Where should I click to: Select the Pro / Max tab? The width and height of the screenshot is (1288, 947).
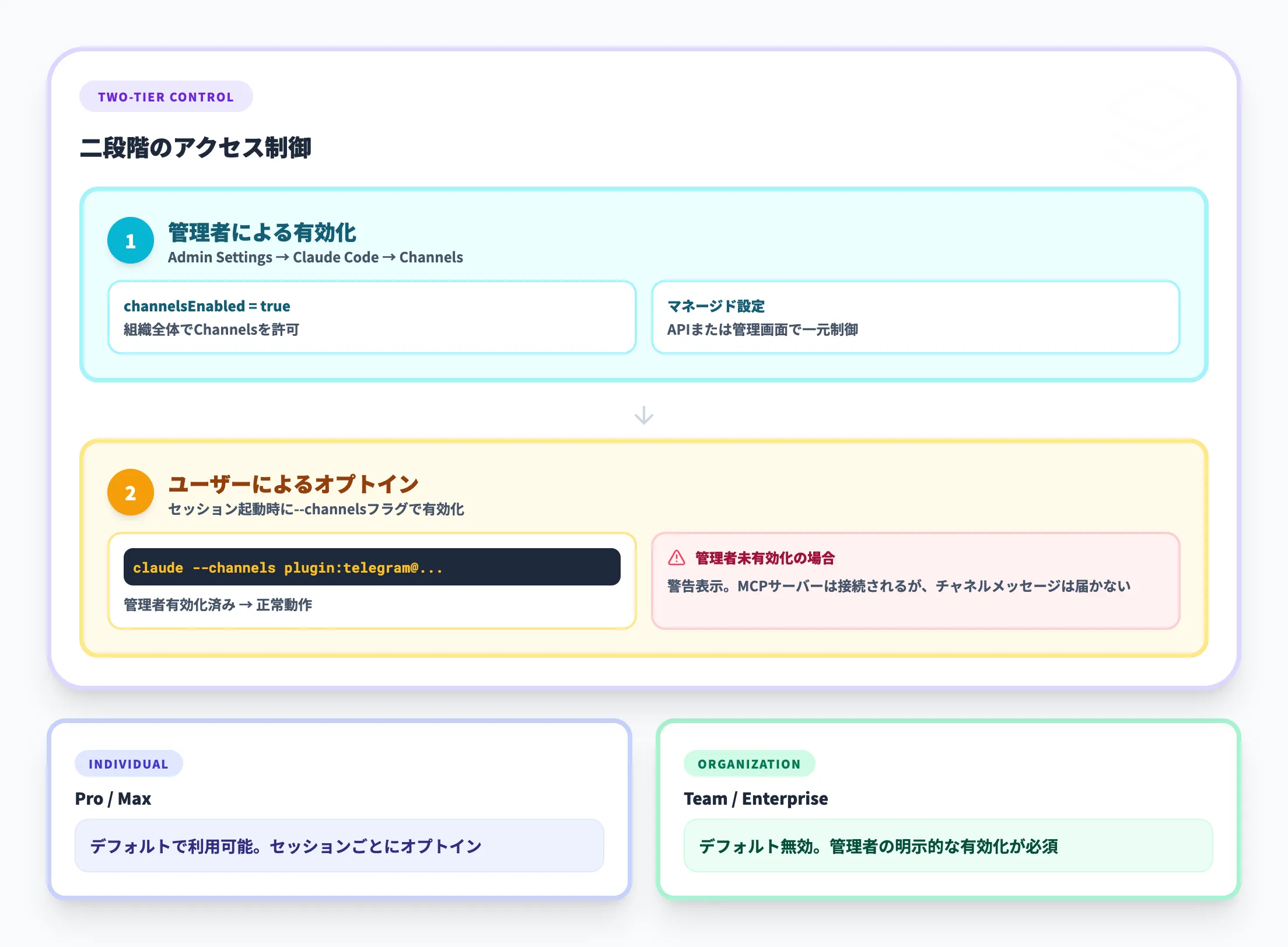(113, 798)
